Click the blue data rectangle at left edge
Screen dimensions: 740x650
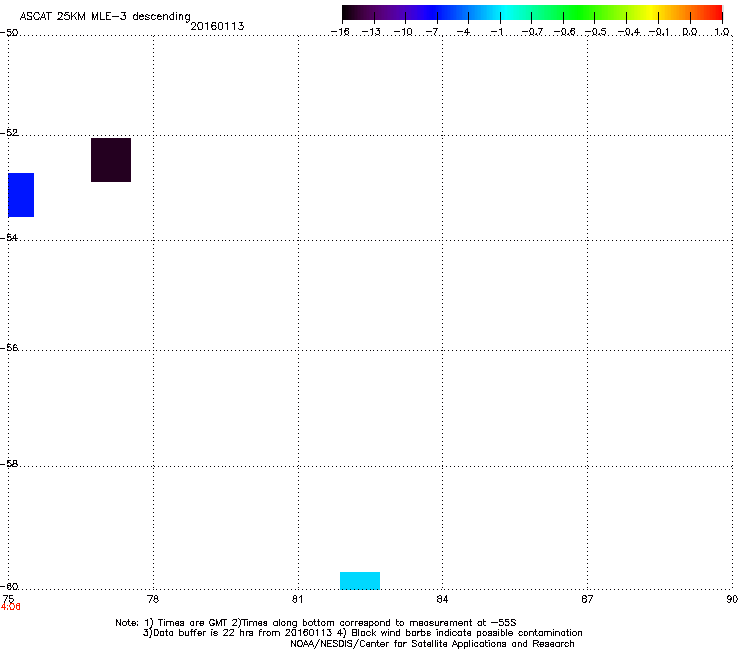click(21, 195)
